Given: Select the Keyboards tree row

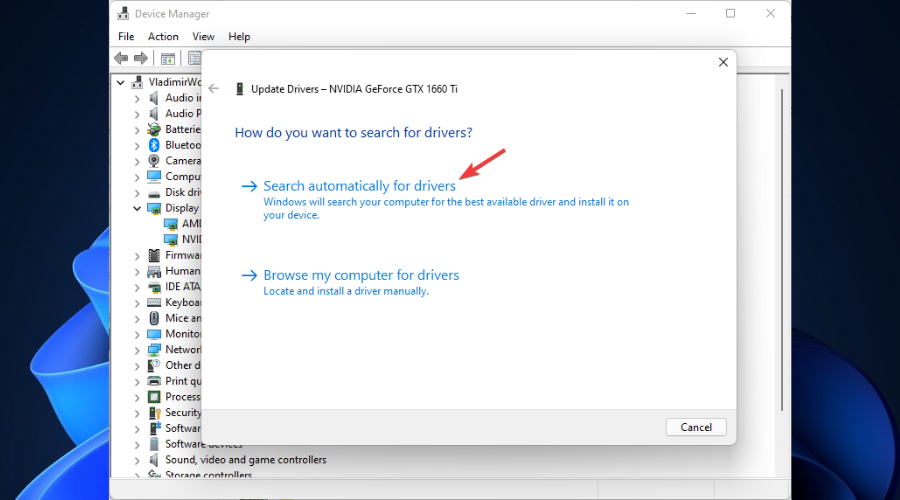Looking at the screenshot, I should 183,302.
